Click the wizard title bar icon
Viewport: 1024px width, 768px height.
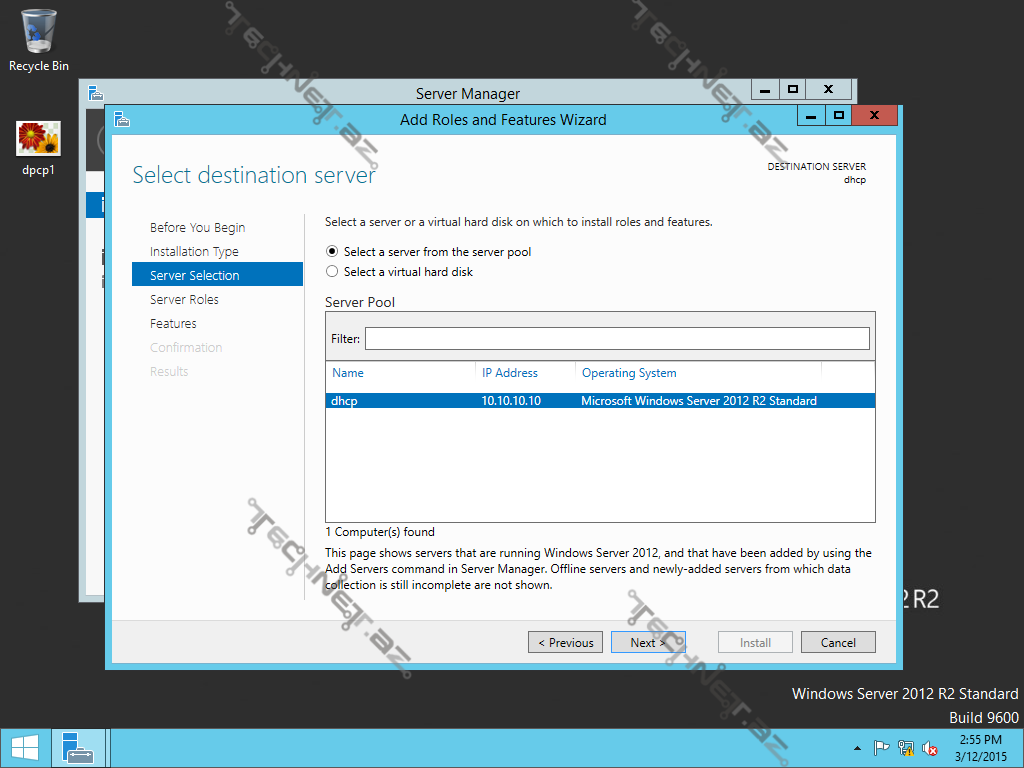tap(120, 119)
